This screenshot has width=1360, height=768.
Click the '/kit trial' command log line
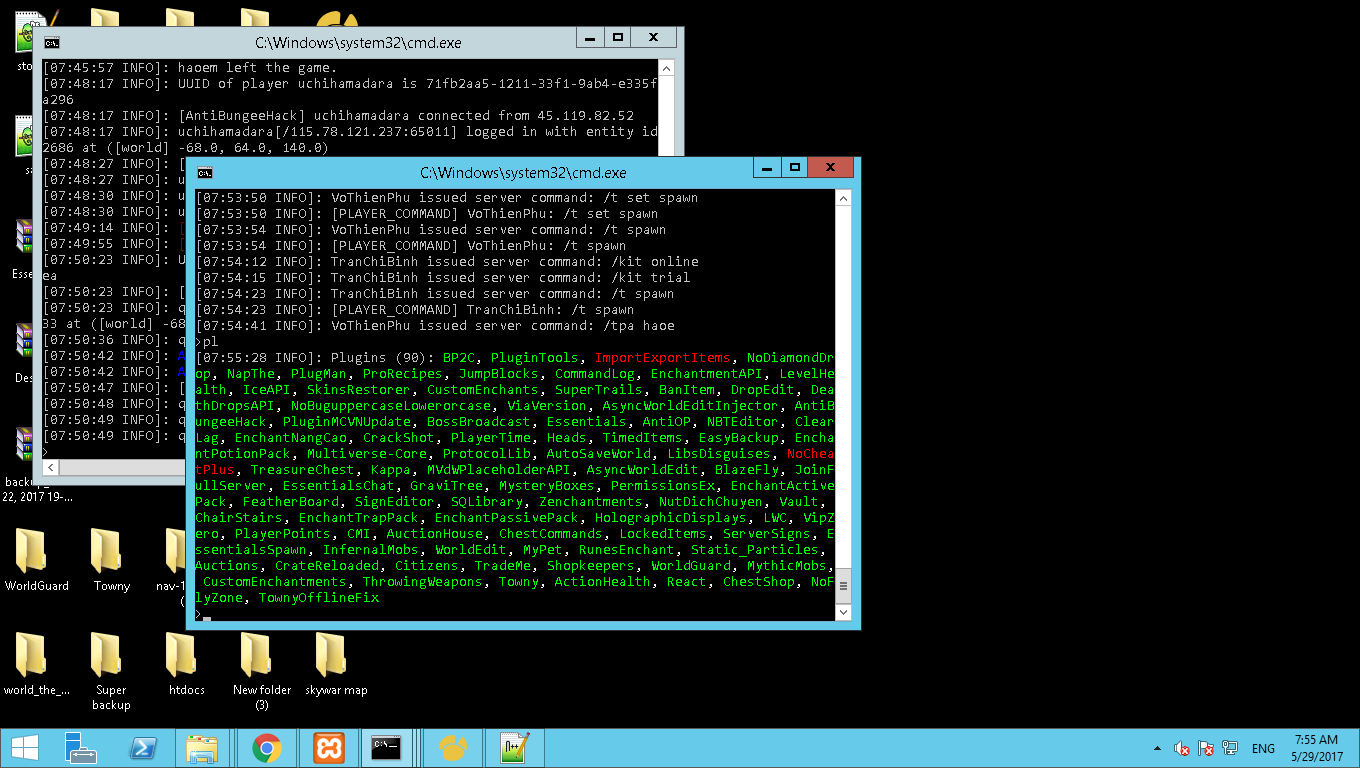(443, 278)
